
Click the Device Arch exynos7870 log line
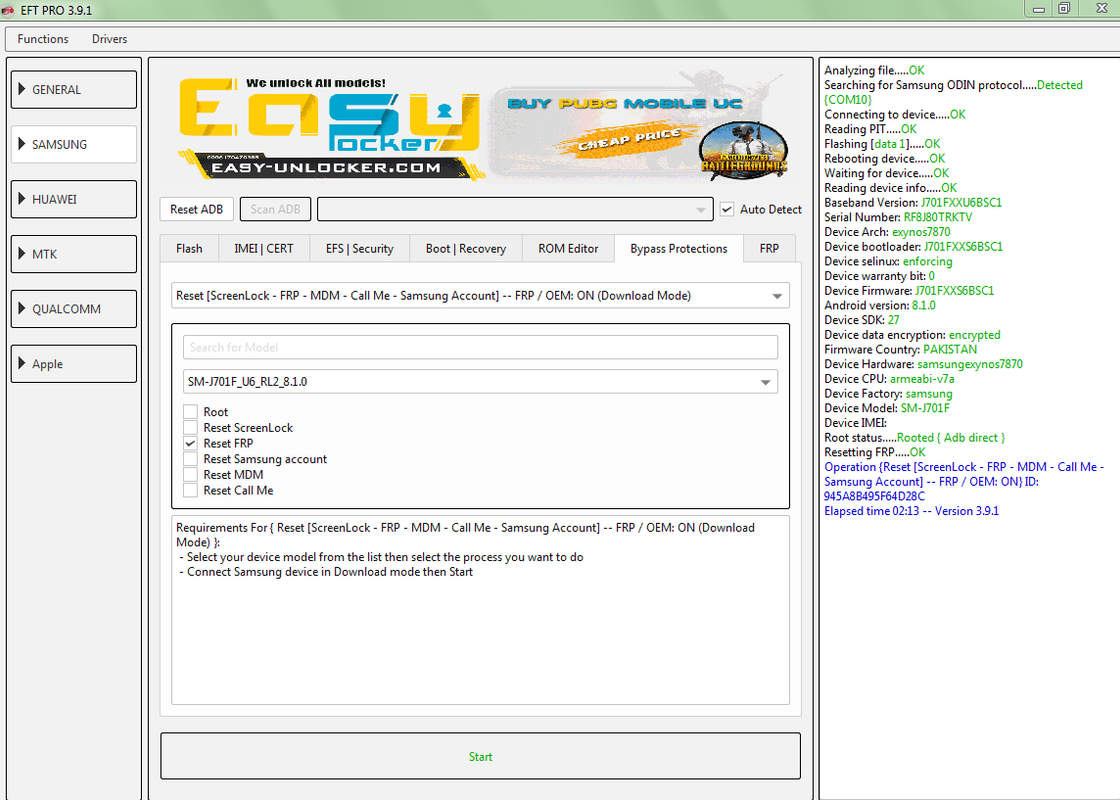887,231
